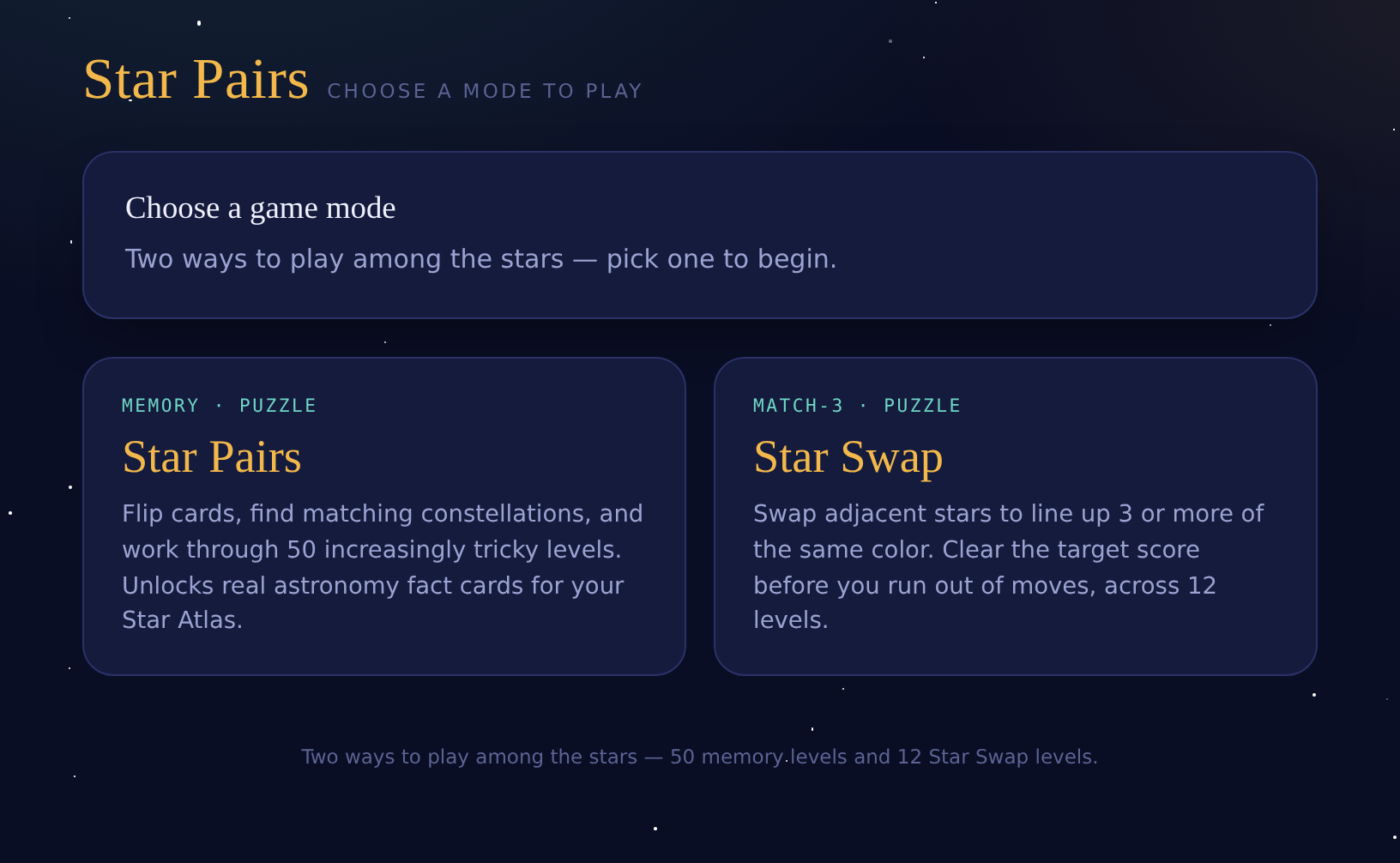Select the Star Swap card heading
Viewport: 1400px width, 863px height.
coord(848,456)
